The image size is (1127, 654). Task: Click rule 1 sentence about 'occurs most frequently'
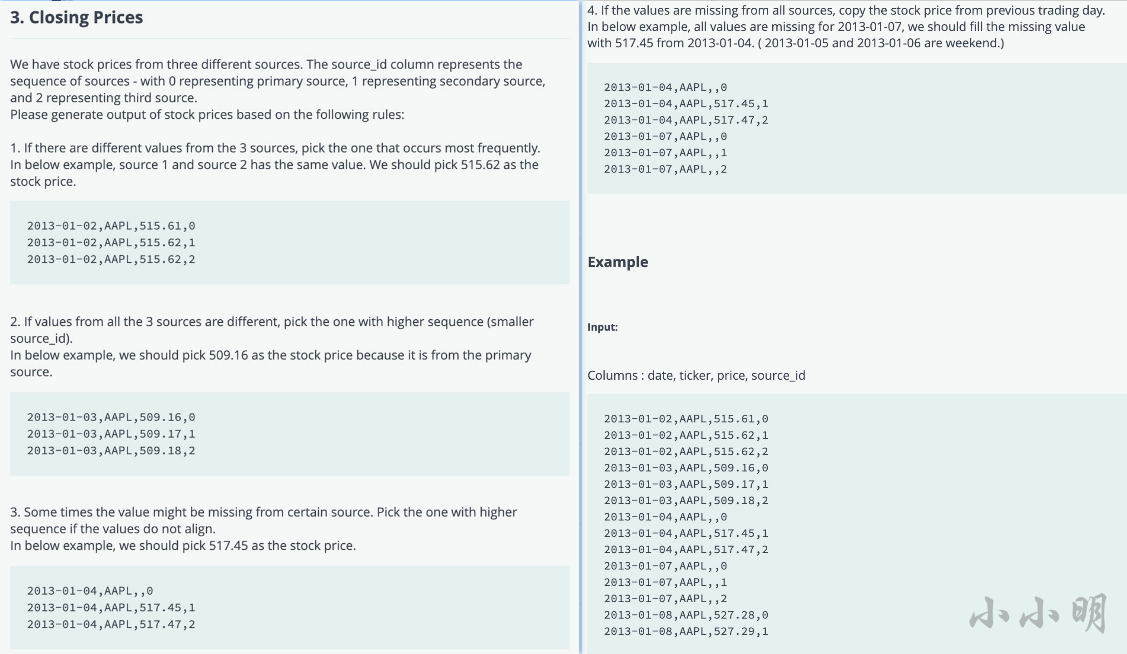(x=275, y=148)
